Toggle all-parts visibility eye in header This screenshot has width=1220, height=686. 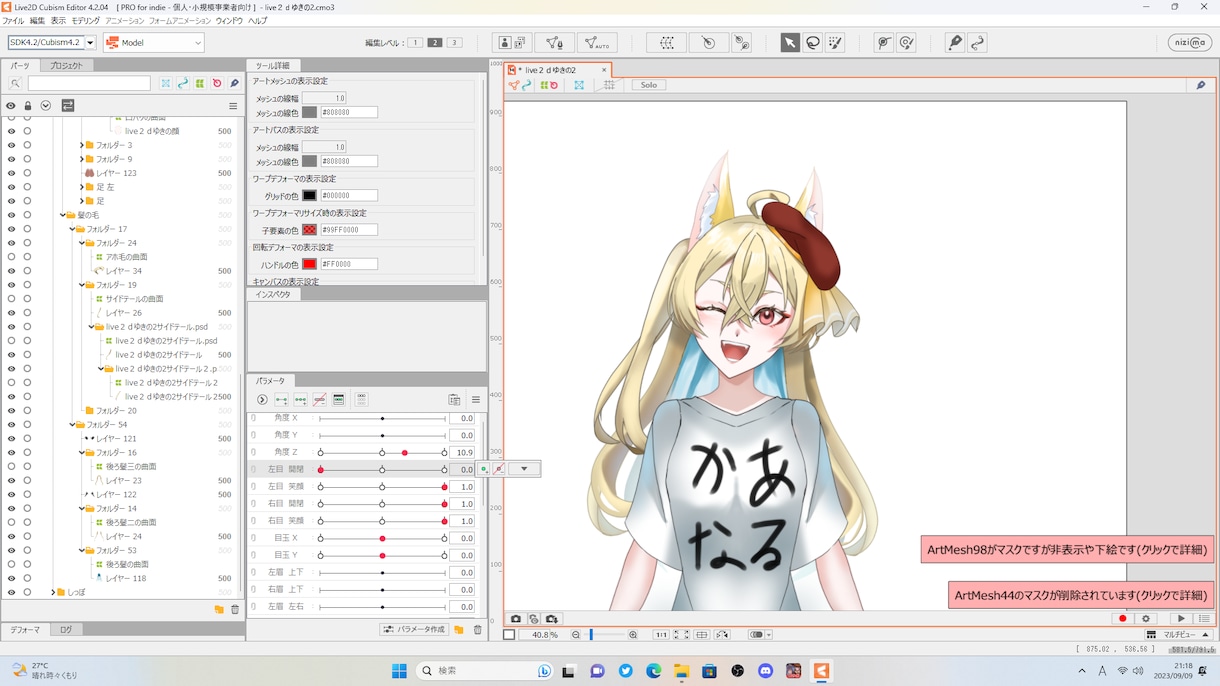[11, 106]
